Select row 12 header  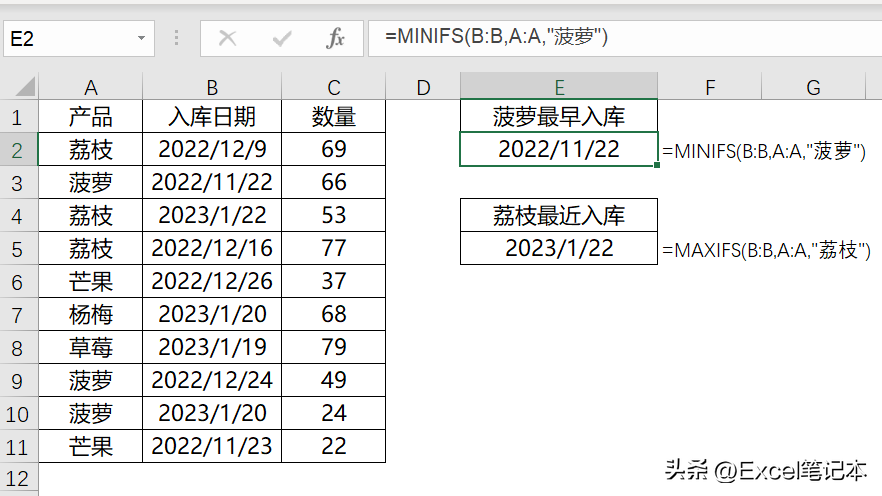pos(19,479)
